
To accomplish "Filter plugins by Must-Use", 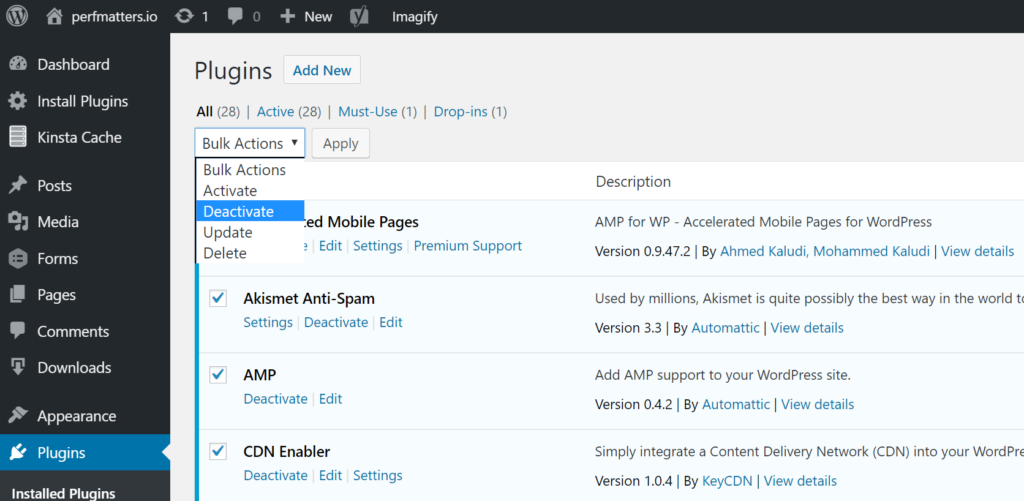I will click(x=367, y=111).
